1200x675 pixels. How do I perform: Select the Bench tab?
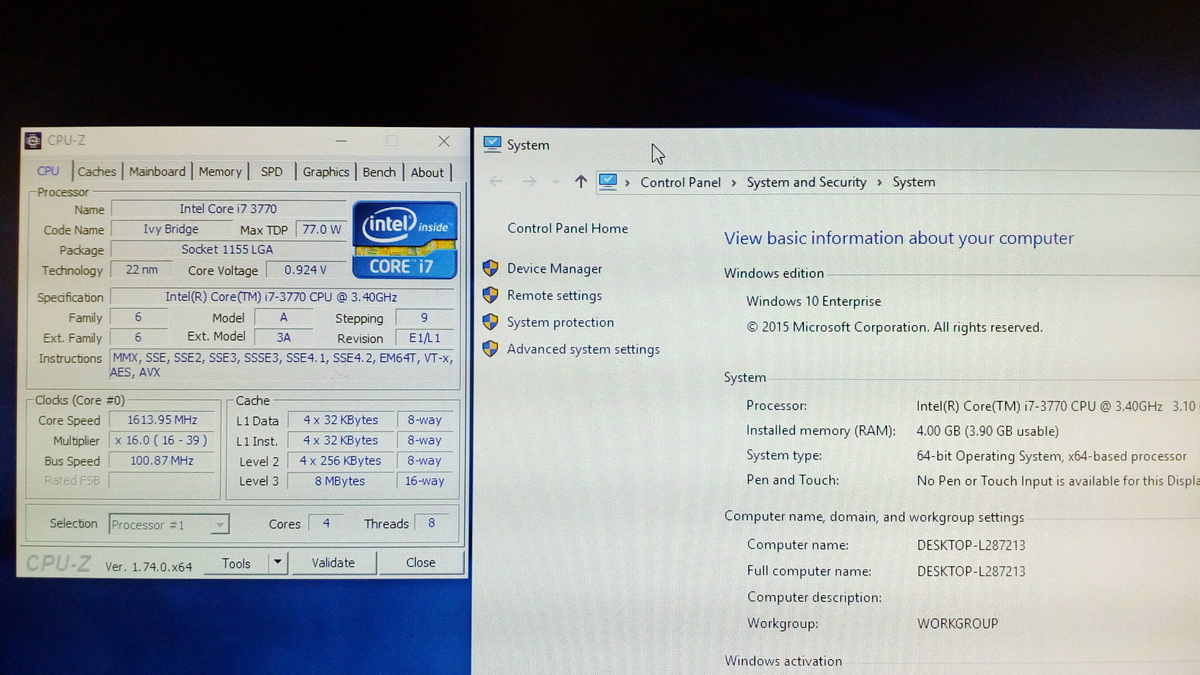[x=379, y=172]
